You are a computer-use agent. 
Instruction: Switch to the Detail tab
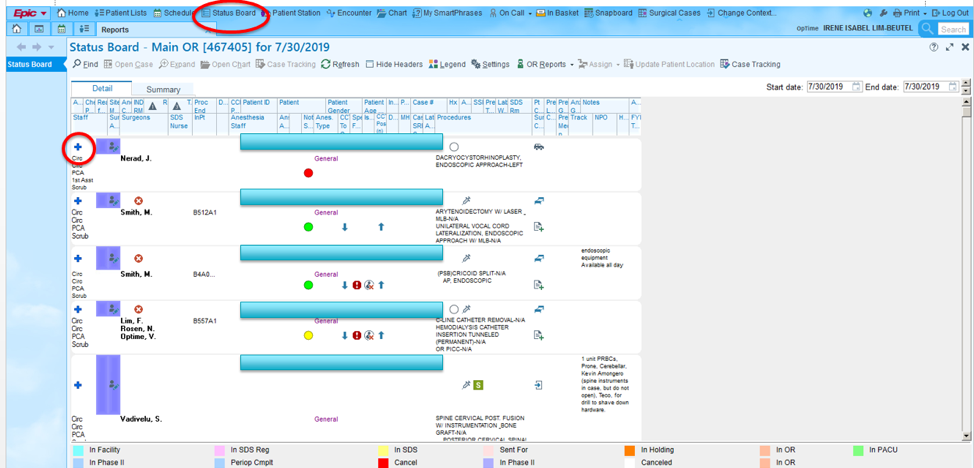101,89
